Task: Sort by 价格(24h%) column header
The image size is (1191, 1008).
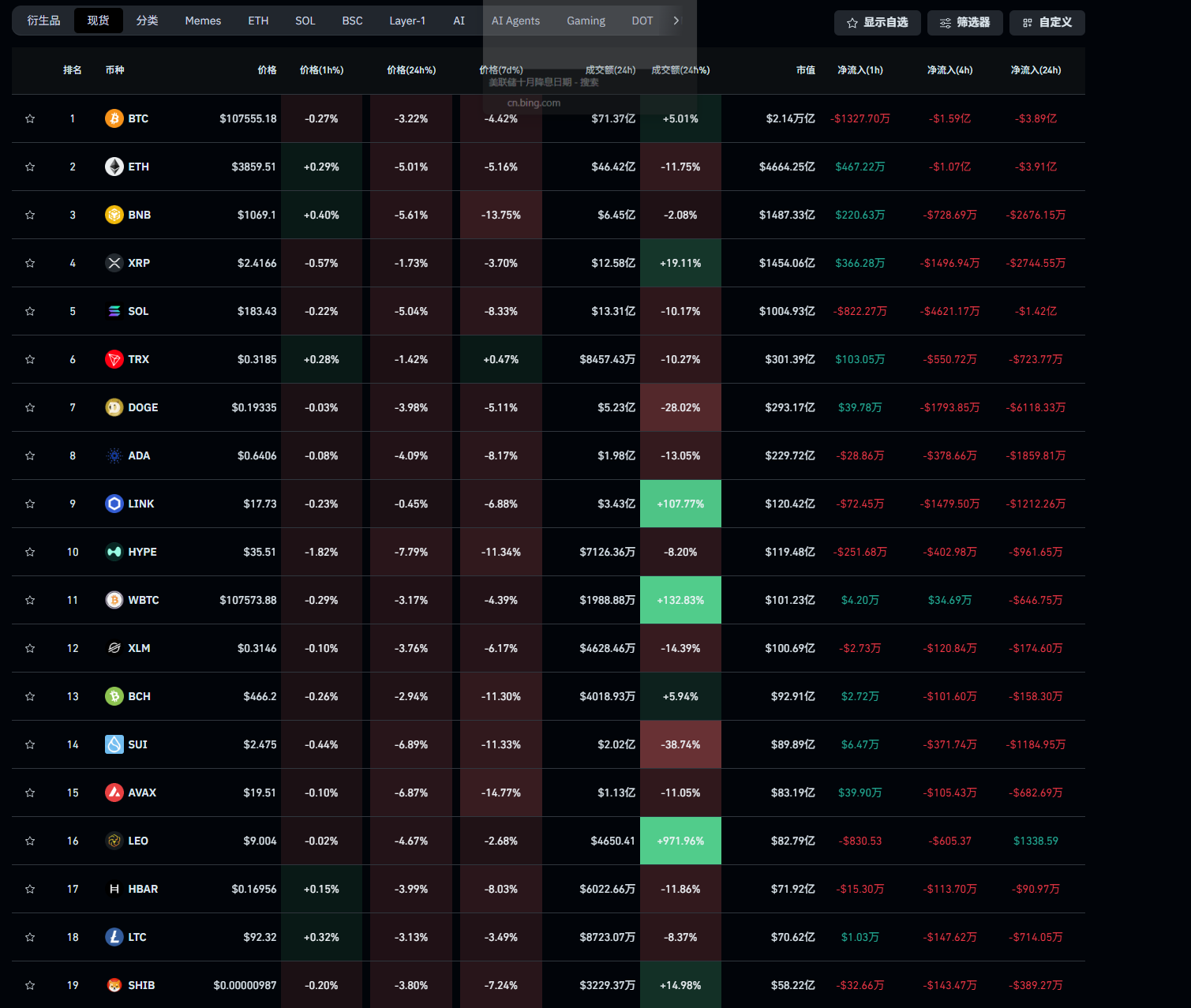Action: click(411, 70)
